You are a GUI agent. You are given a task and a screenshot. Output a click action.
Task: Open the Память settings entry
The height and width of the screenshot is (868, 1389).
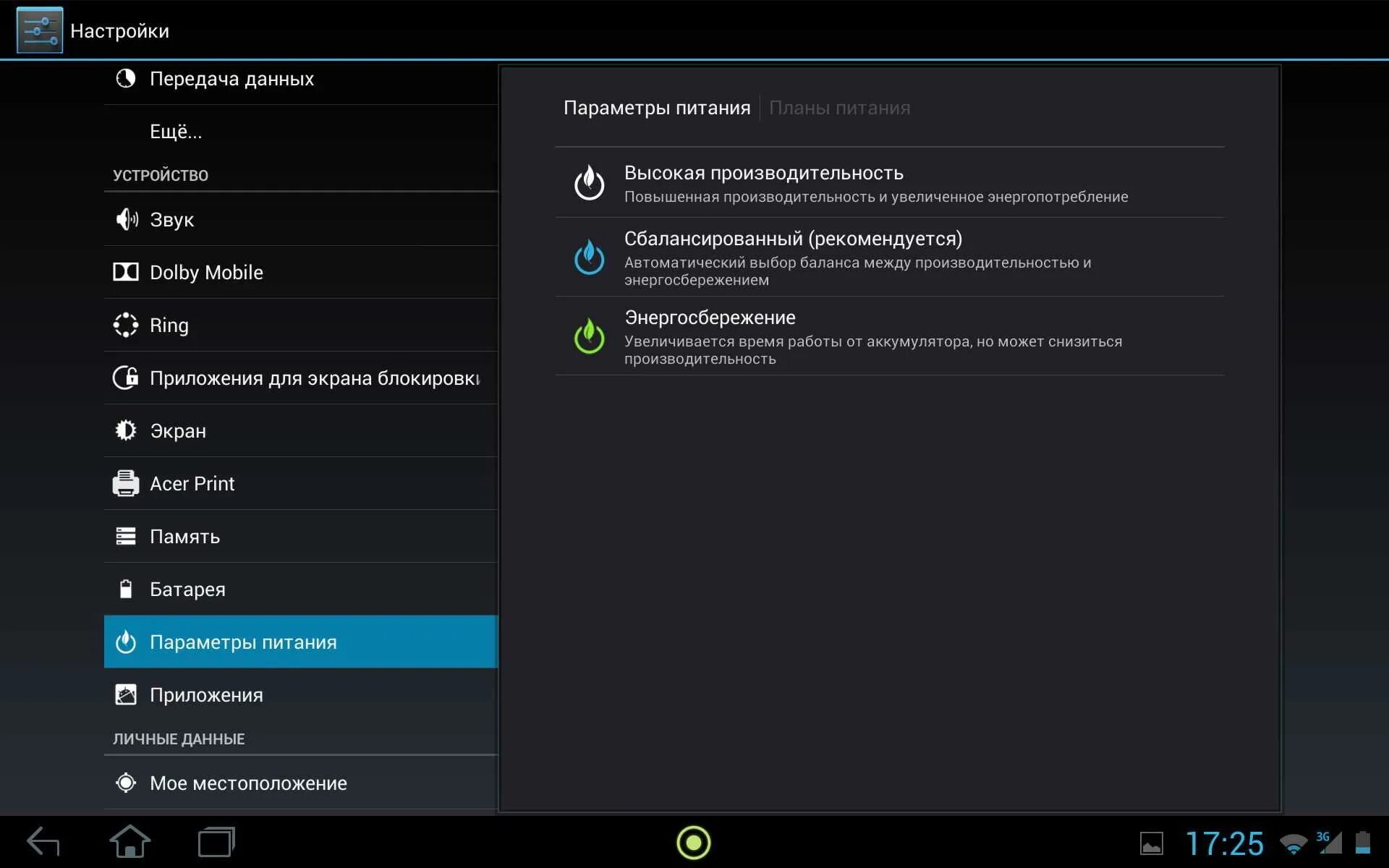click(184, 537)
